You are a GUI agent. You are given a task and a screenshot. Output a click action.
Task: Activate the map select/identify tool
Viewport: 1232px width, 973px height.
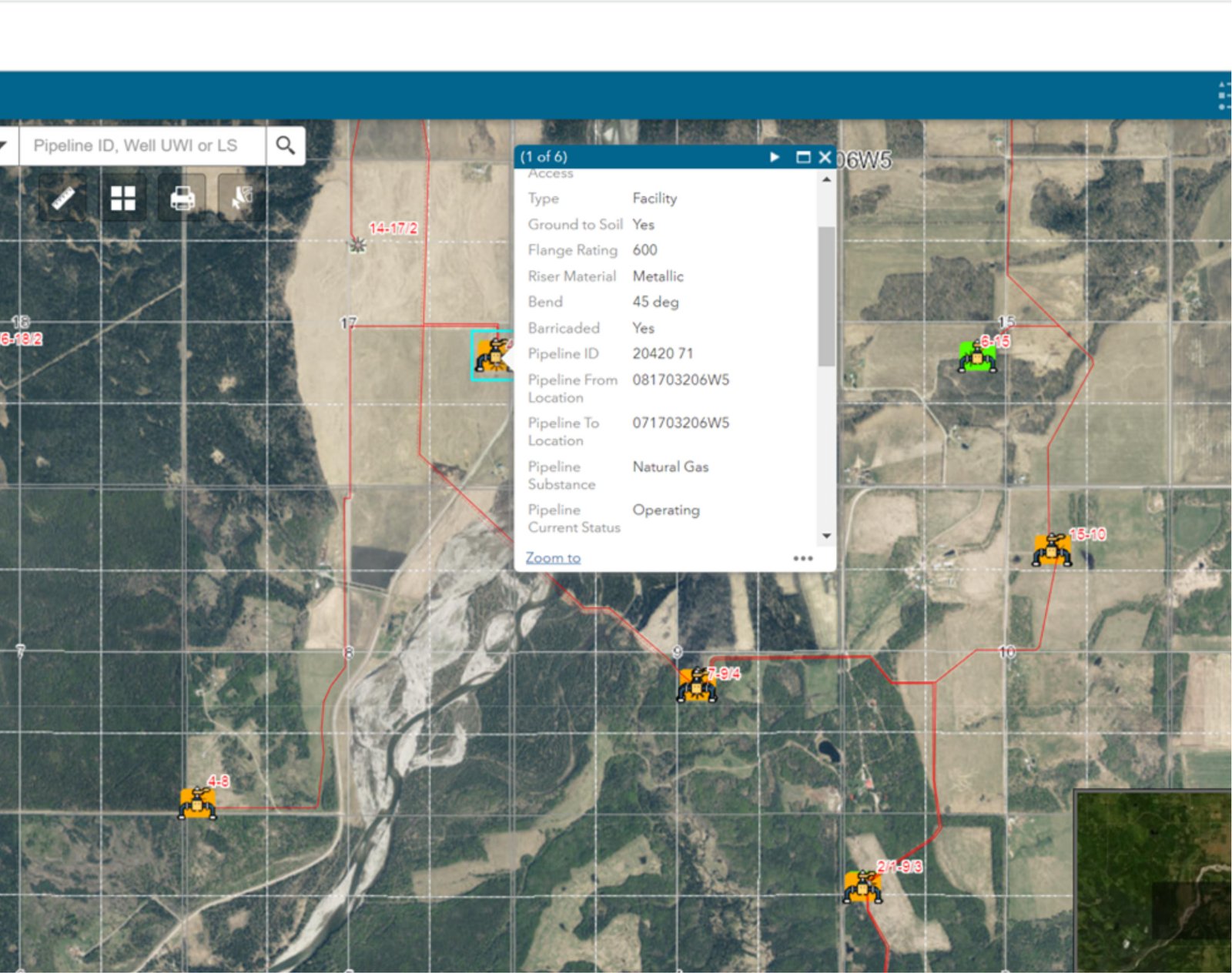pos(241,198)
